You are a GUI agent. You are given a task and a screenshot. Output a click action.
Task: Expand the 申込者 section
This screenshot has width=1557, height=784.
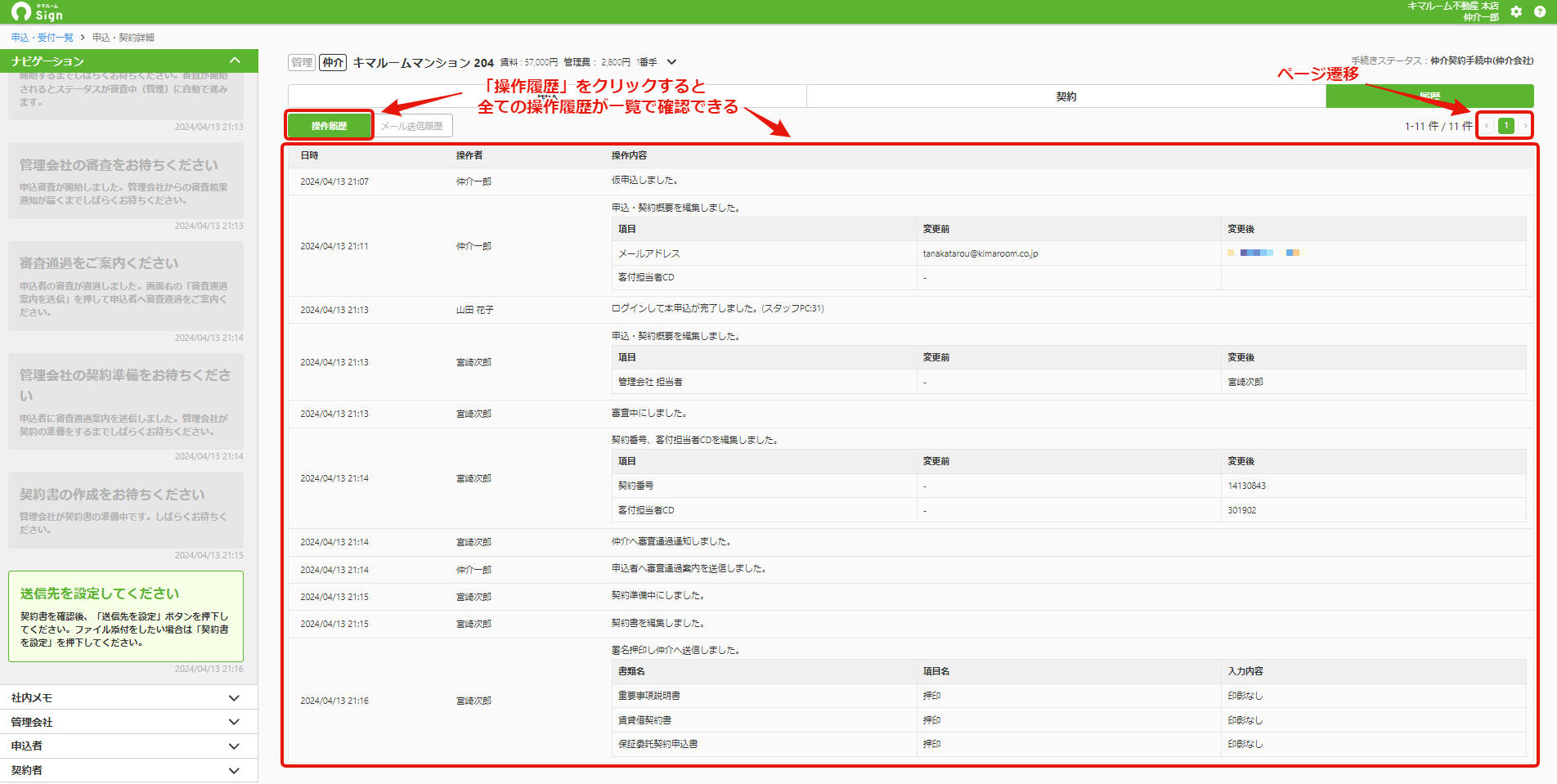click(x=129, y=746)
